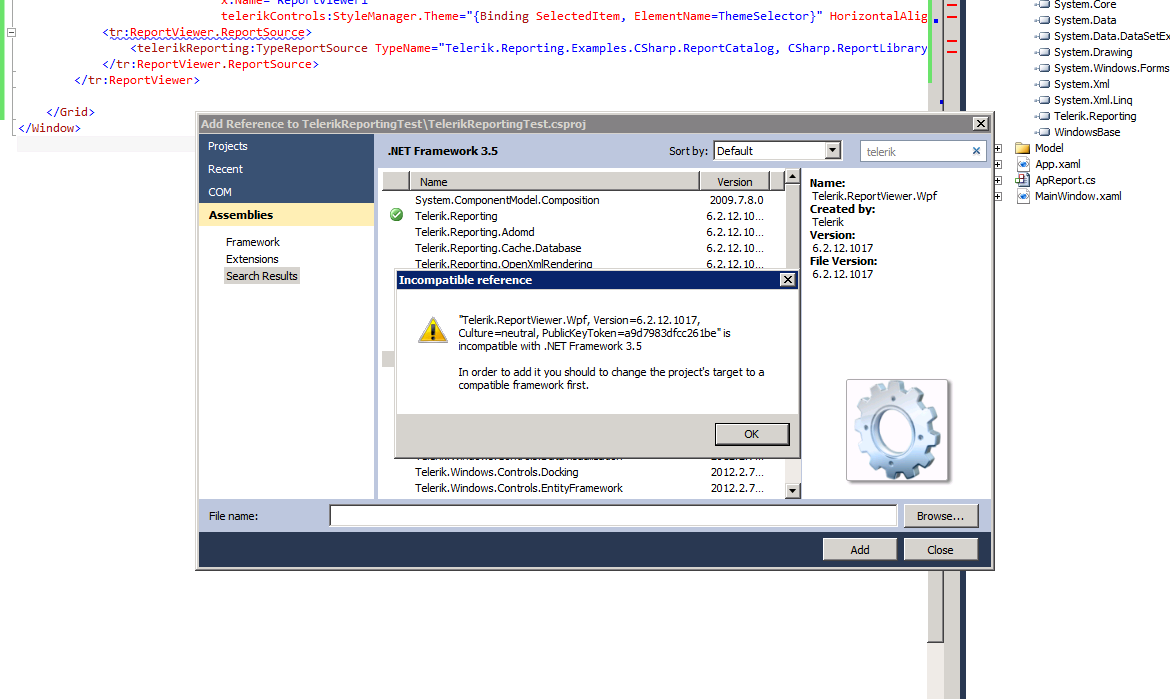Close the Incompatible reference dialog
1170x699 pixels.
(x=787, y=280)
